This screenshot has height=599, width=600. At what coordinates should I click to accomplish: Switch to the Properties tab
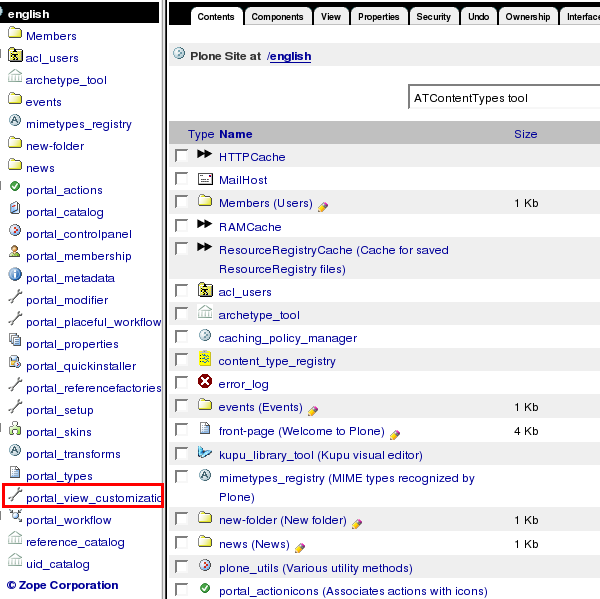(379, 17)
